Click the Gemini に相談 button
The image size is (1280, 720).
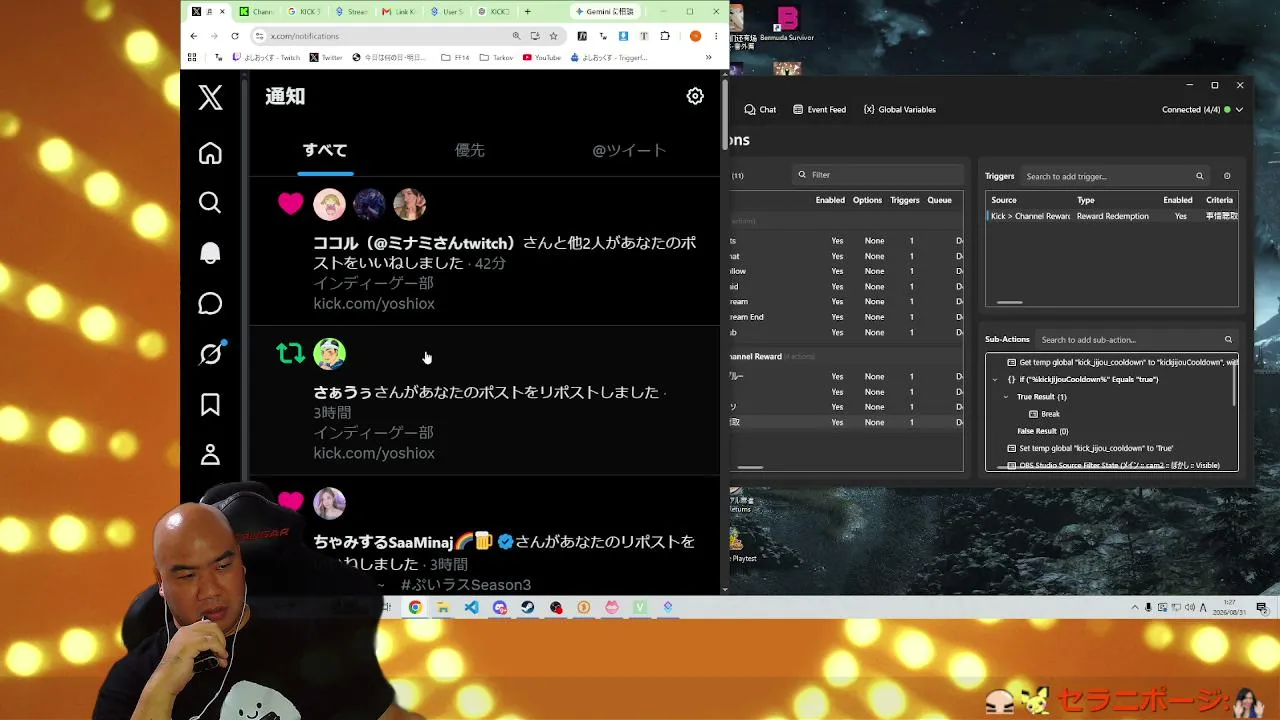pyautogui.click(x=605, y=12)
